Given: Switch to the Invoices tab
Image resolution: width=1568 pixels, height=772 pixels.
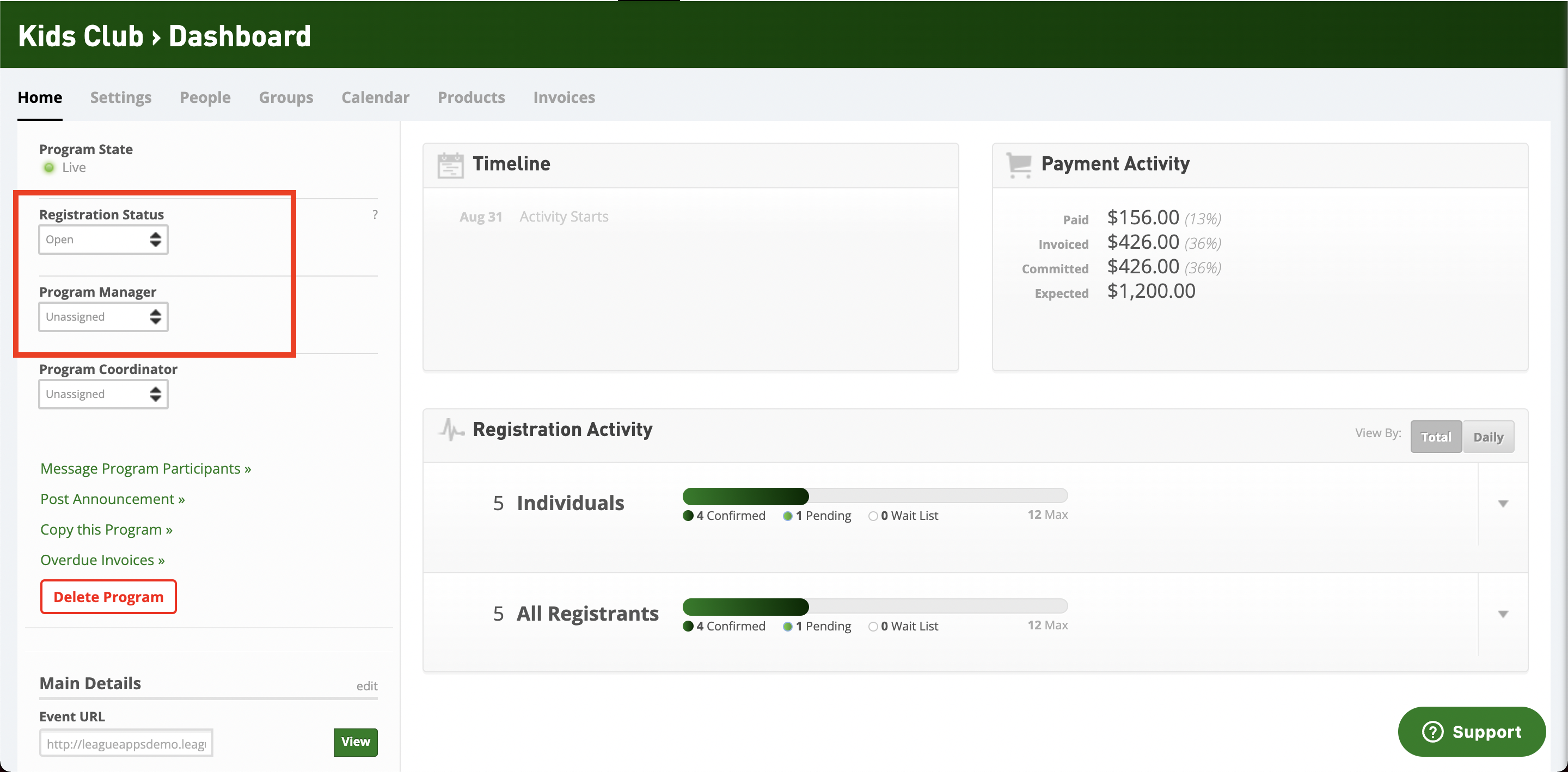Looking at the screenshot, I should [x=563, y=97].
